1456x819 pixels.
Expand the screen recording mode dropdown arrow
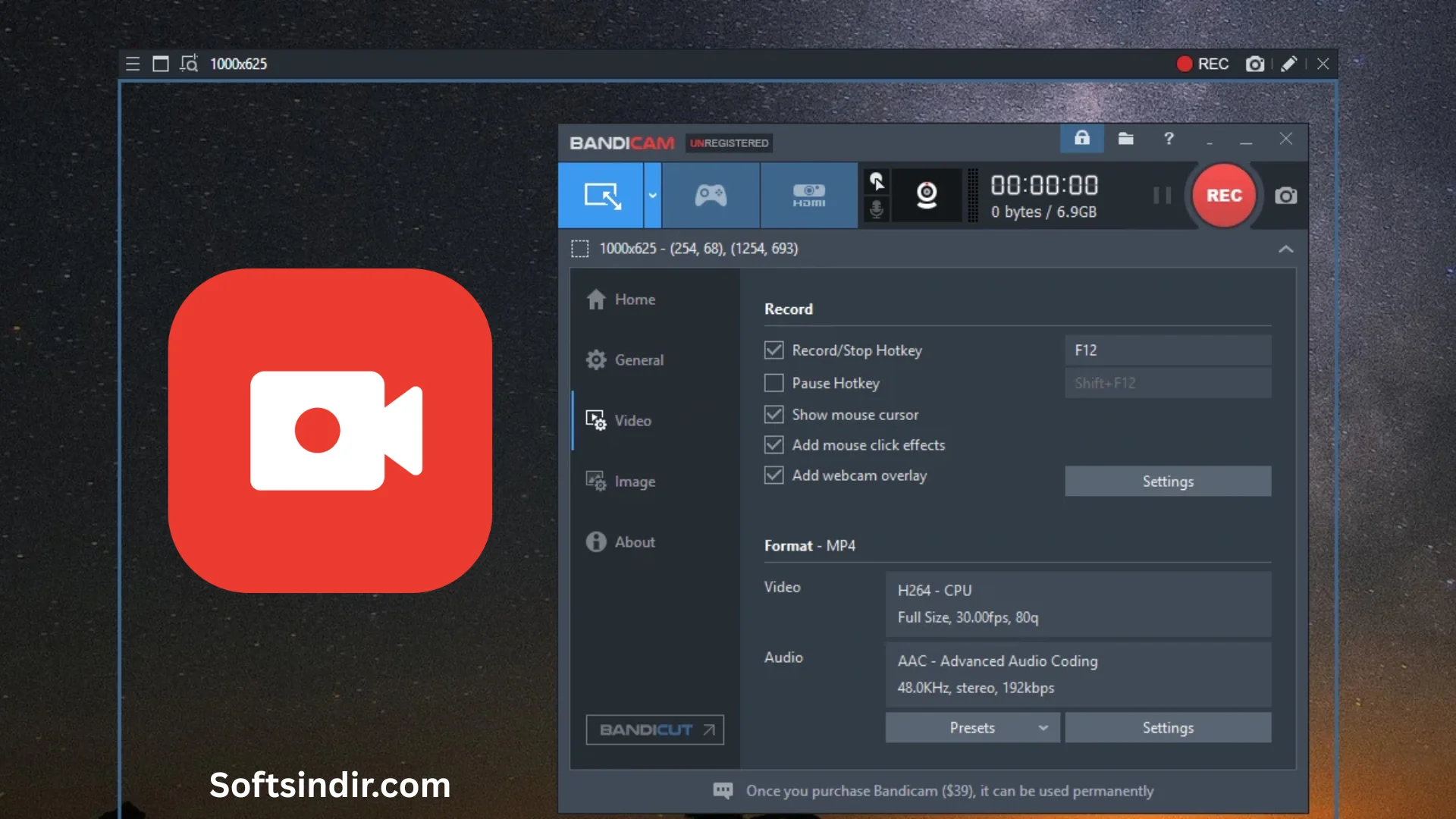[652, 196]
